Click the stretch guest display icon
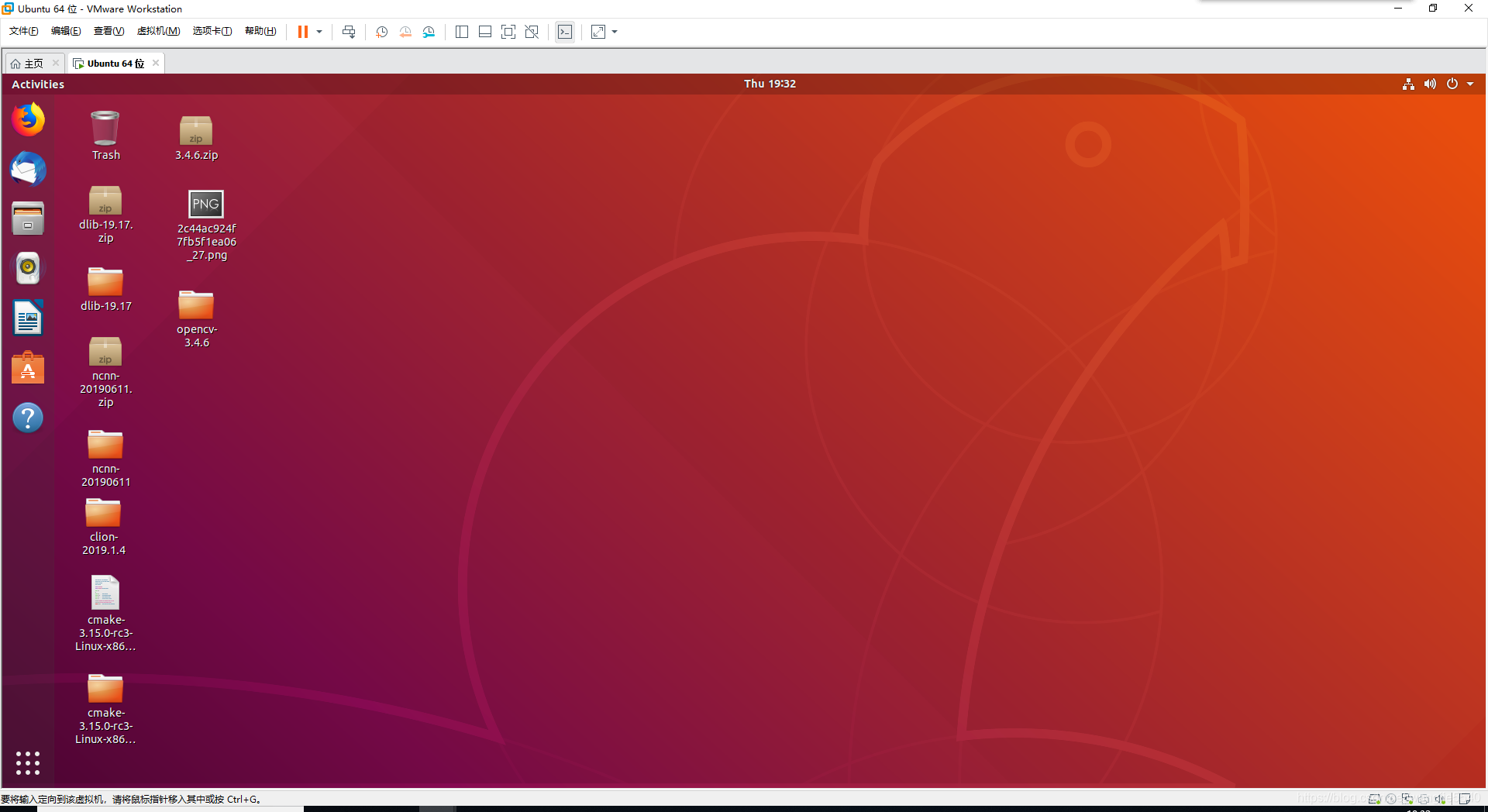This screenshot has height=812, width=1488. click(x=598, y=32)
